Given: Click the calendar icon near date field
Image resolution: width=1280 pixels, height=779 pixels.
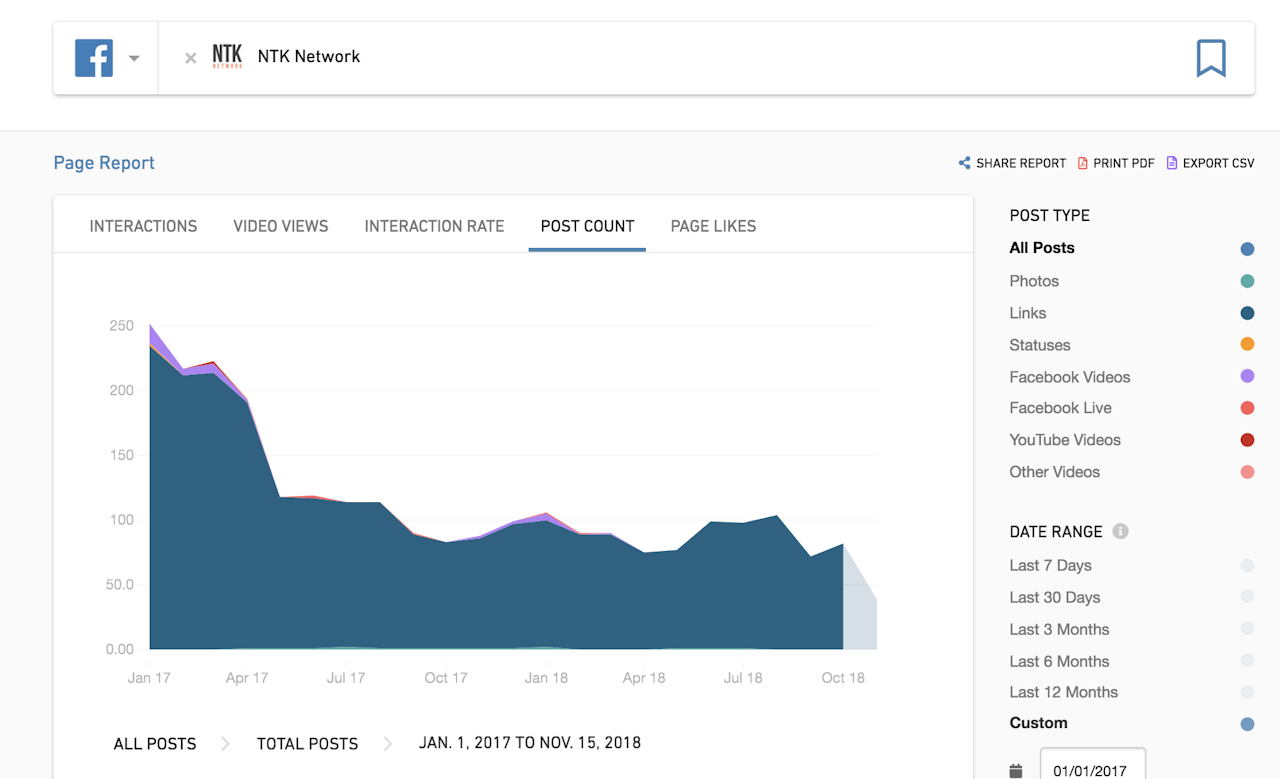Looking at the screenshot, I should tap(1016, 769).
